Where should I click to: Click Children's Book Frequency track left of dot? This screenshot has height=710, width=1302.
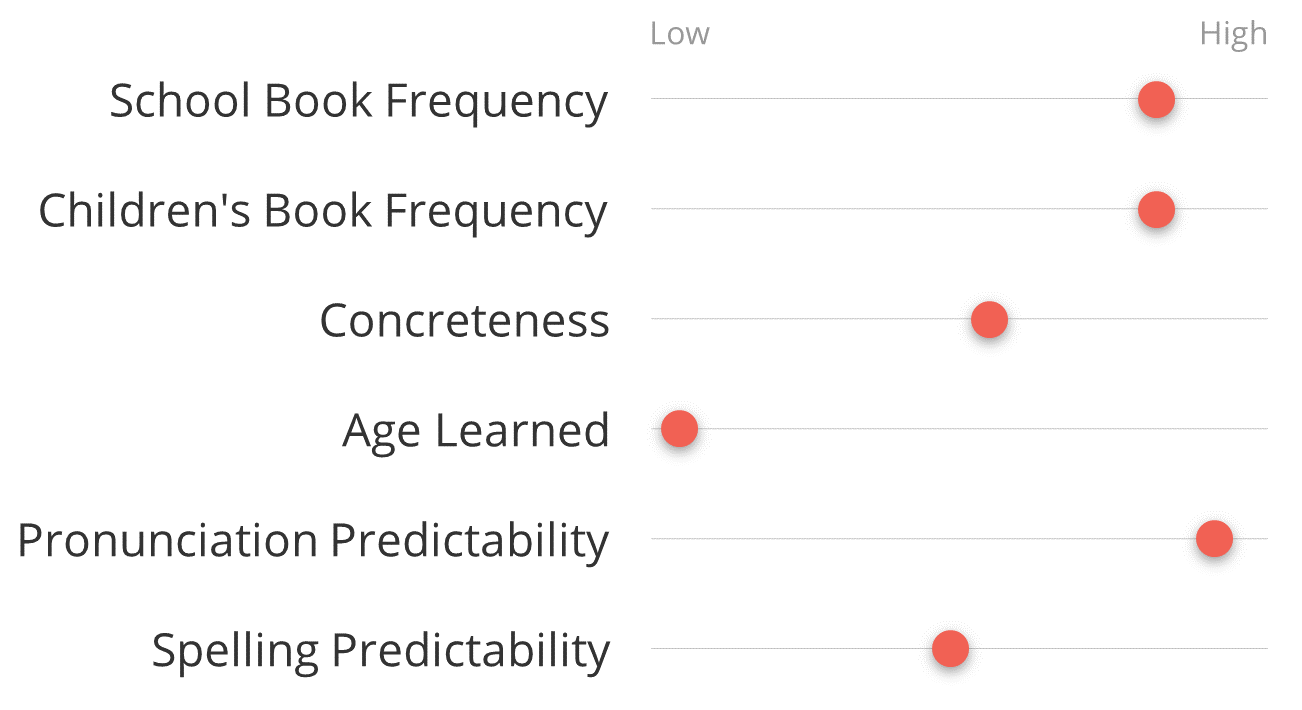click(x=894, y=208)
